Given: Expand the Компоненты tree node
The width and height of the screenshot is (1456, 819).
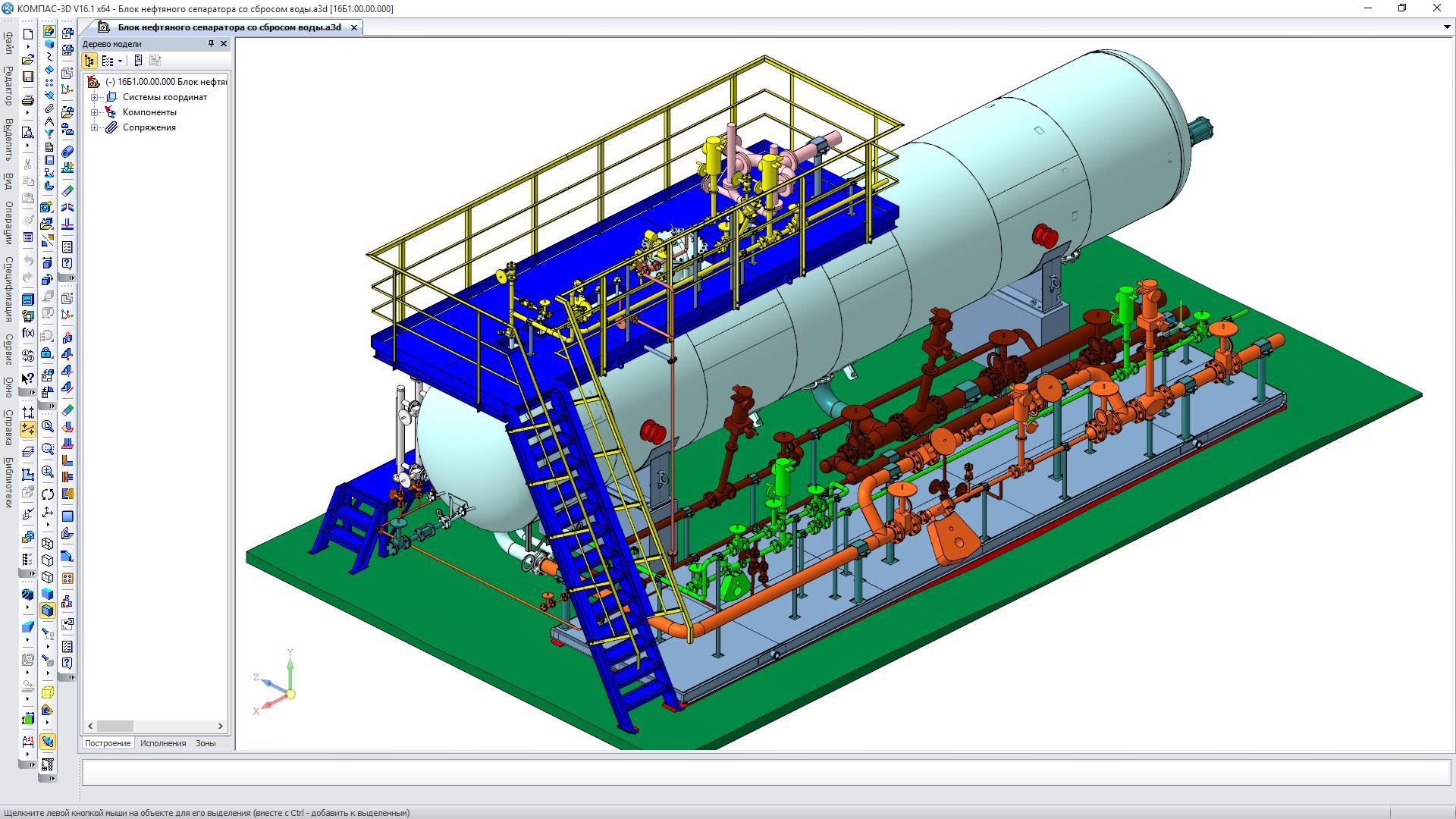Looking at the screenshot, I should [x=95, y=112].
